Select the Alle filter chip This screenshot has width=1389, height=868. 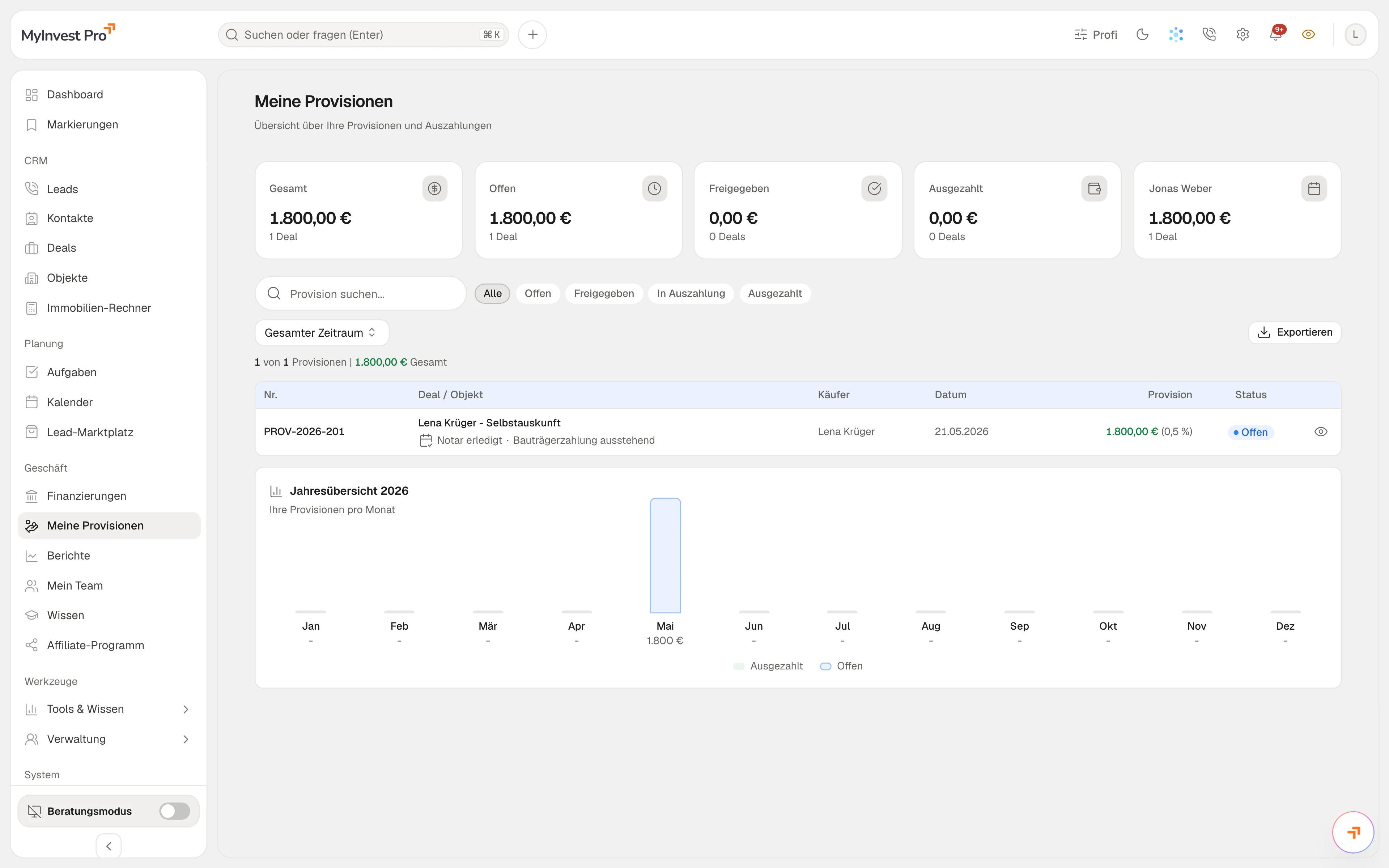pos(492,293)
